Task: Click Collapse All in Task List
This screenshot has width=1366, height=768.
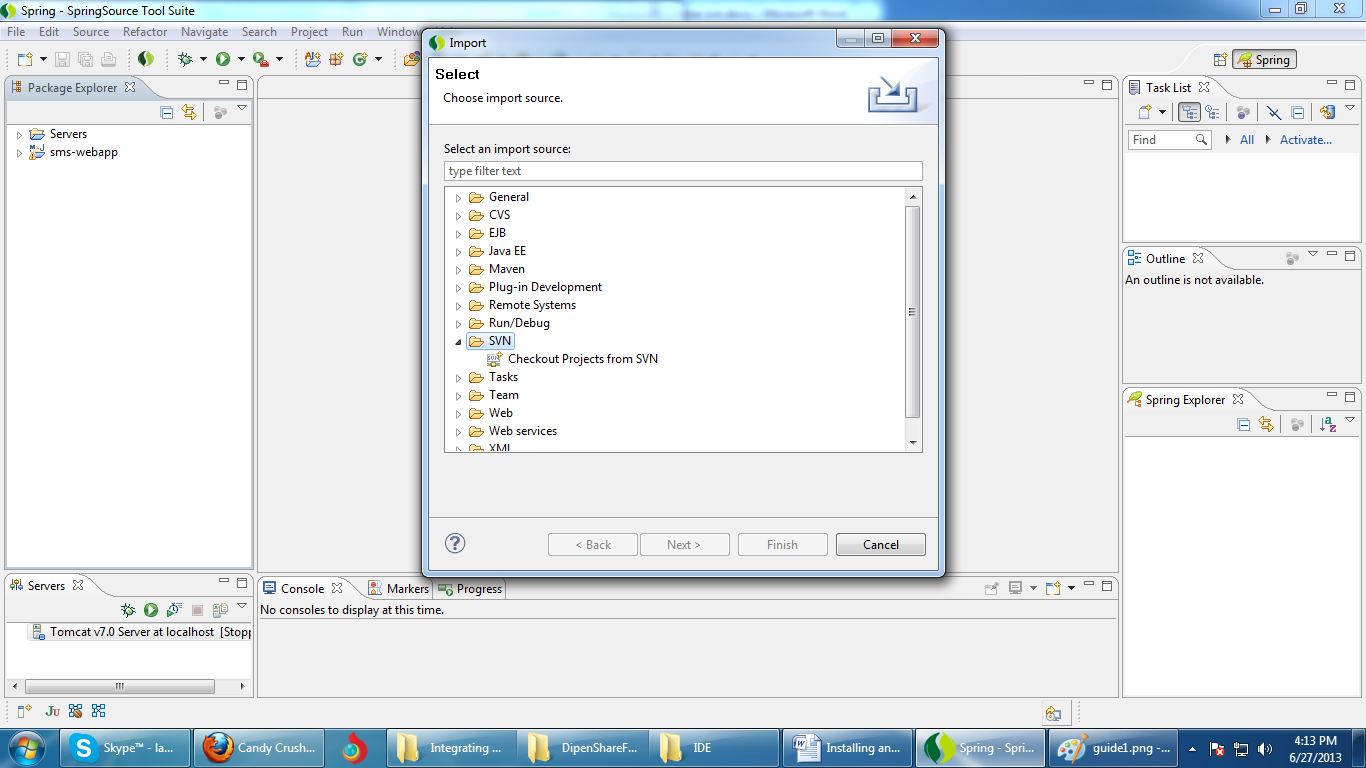Action: (1297, 113)
